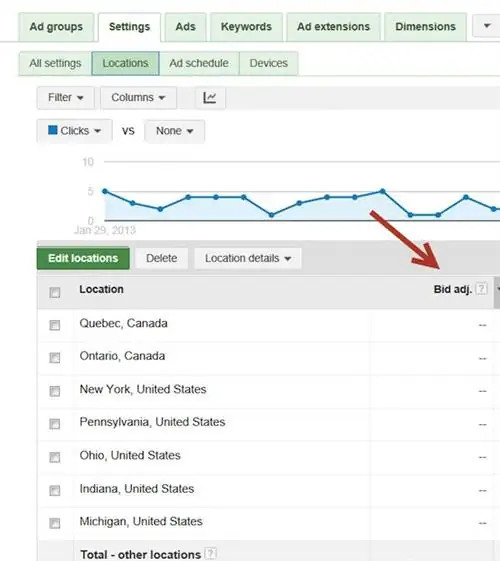Sort by the Bid adj. column header

pos(453,289)
